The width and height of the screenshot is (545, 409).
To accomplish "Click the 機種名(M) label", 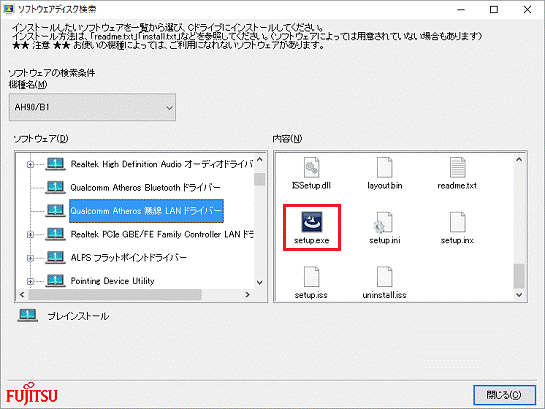I will [28, 84].
